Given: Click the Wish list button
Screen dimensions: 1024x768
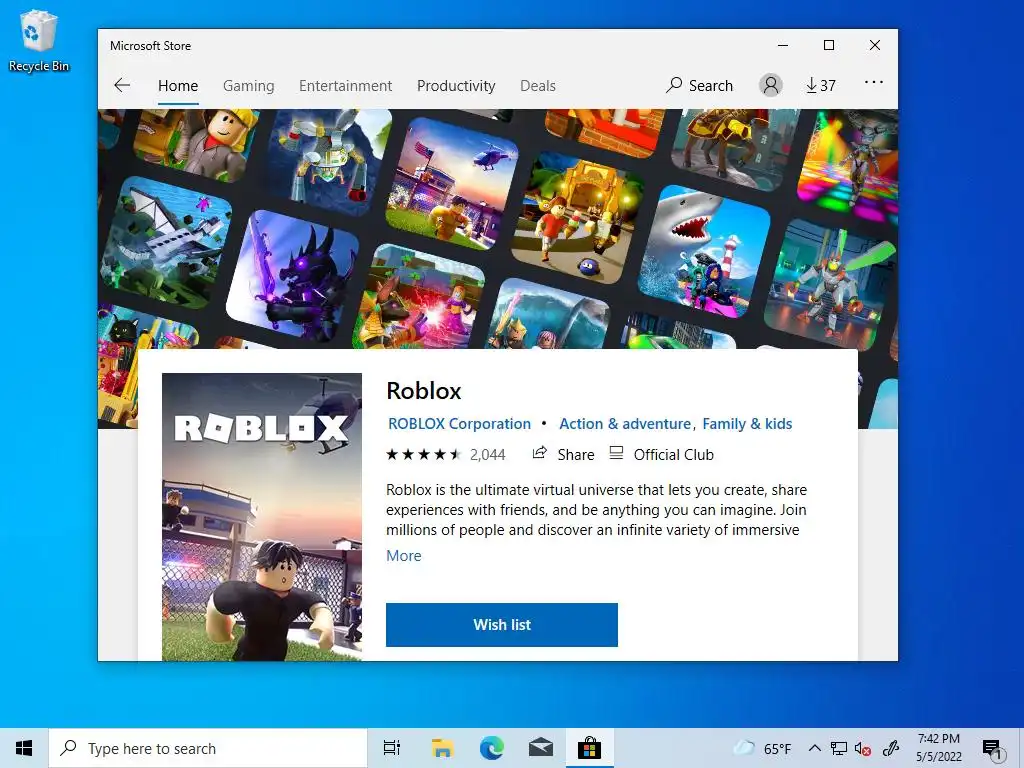Looking at the screenshot, I should [x=502, y=625].
